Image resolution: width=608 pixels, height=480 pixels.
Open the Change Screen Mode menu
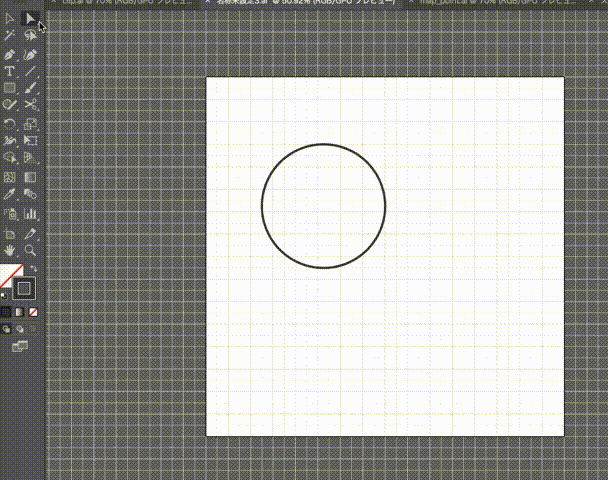click(19, 345)
